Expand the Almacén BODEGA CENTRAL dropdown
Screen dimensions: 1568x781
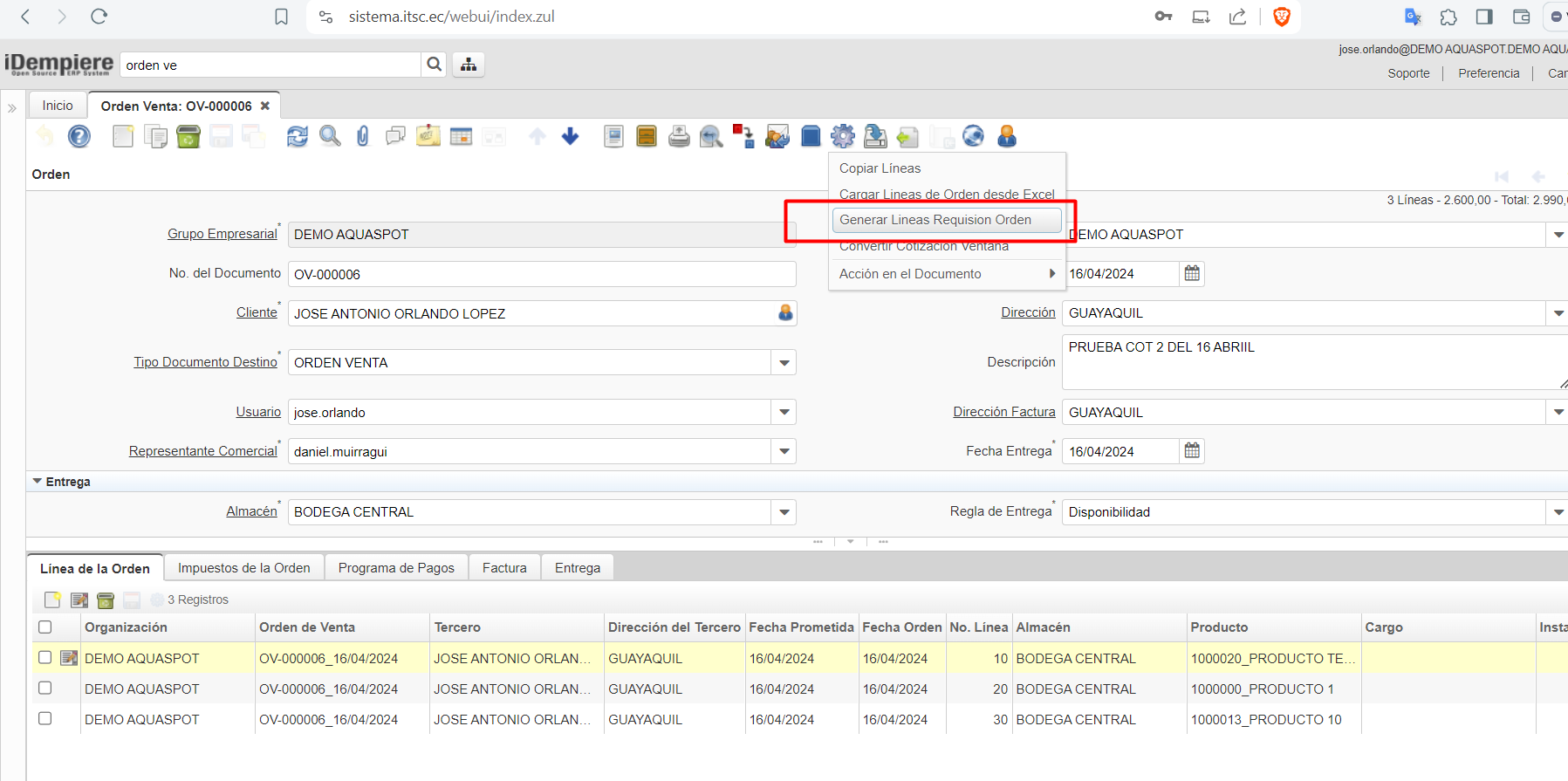pyautogui.click(x=784, y=512)
